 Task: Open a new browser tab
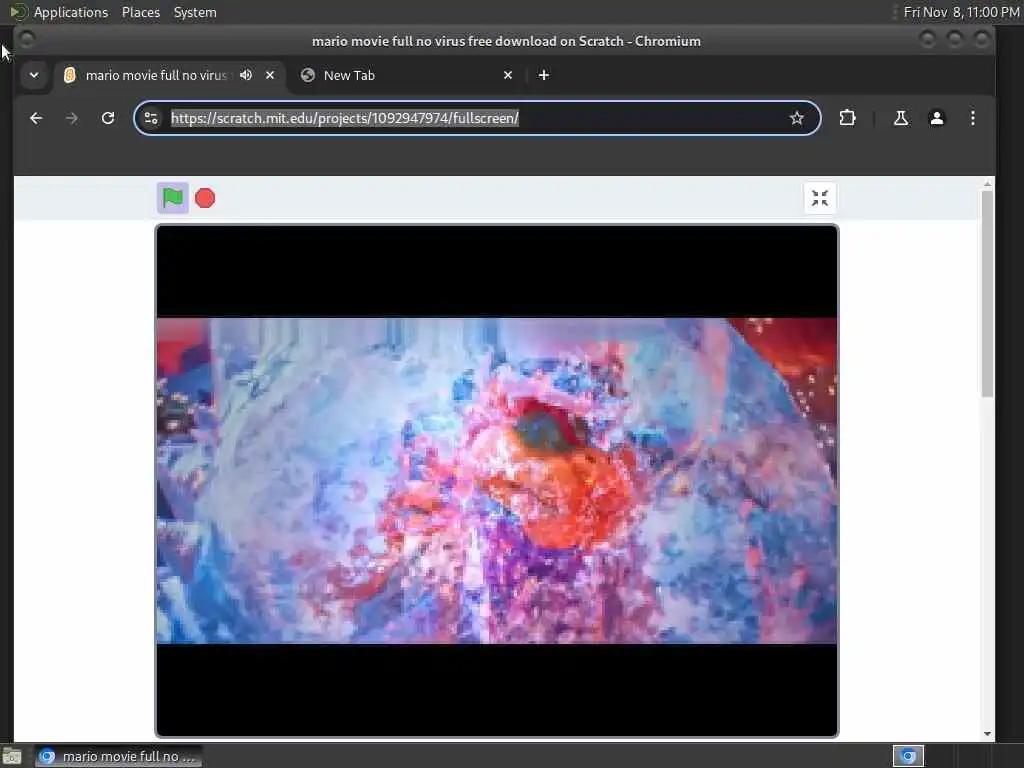click(x=543, y=75)
